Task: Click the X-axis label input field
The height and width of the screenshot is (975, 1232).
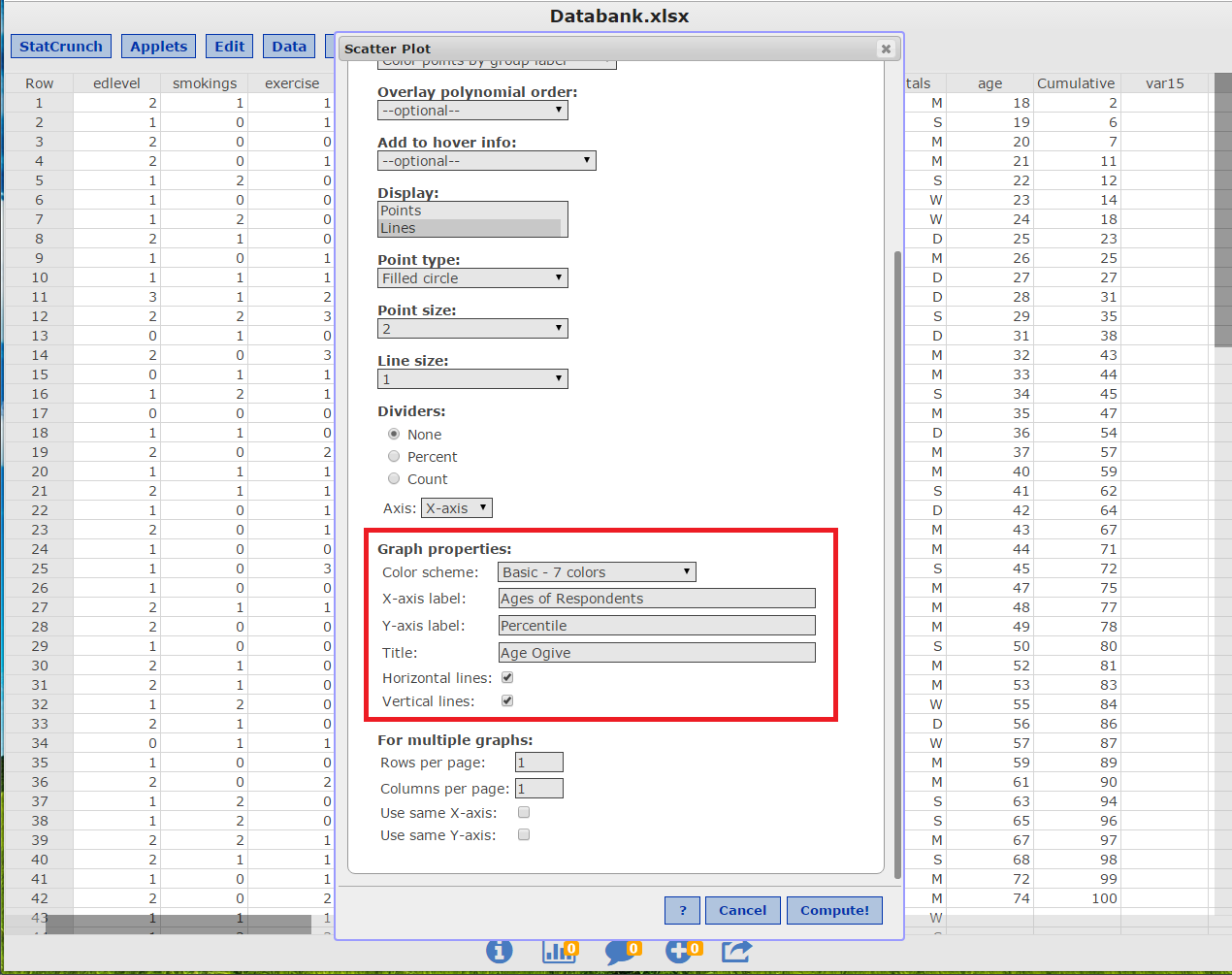Action: 657,599
